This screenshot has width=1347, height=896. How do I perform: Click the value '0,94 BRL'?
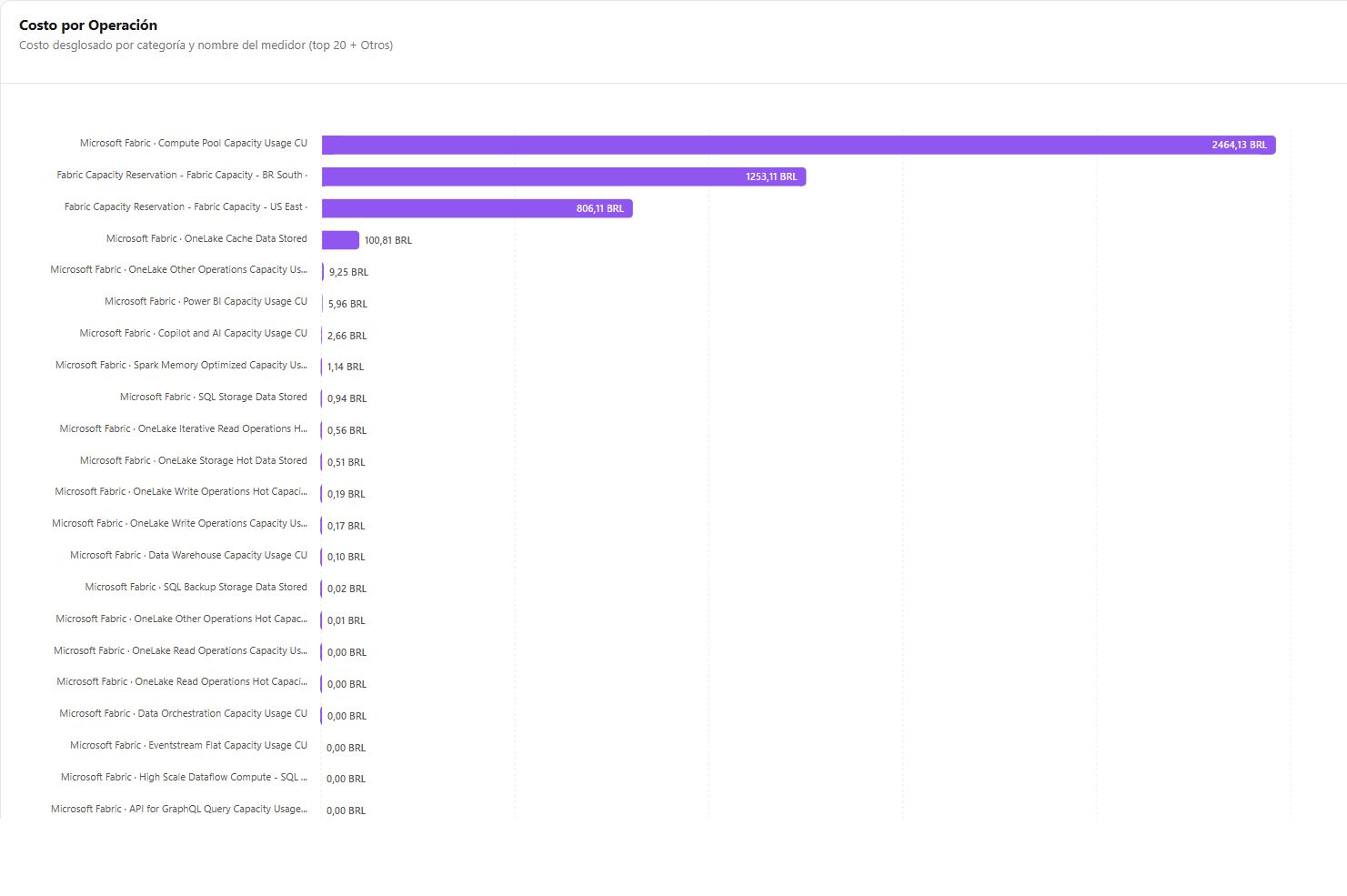347,399
